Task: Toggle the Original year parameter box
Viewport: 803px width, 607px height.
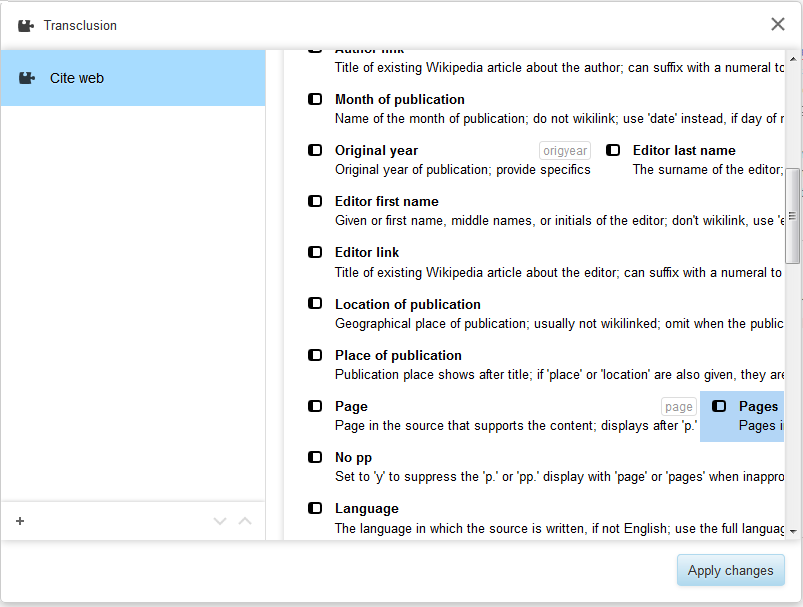Action: click(315, 150)
